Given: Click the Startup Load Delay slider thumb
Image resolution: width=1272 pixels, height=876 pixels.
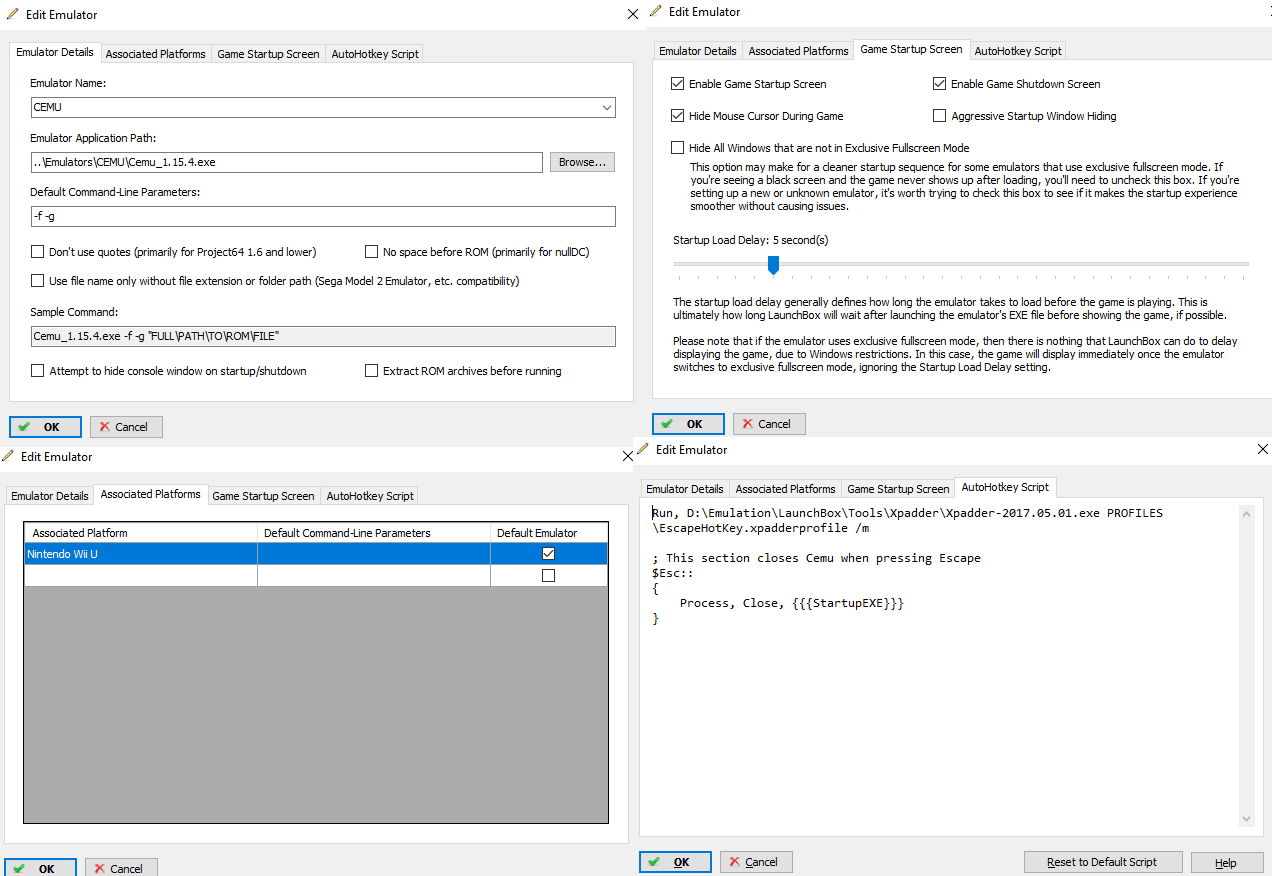Looking at the screenshot, I should [773, 265].
